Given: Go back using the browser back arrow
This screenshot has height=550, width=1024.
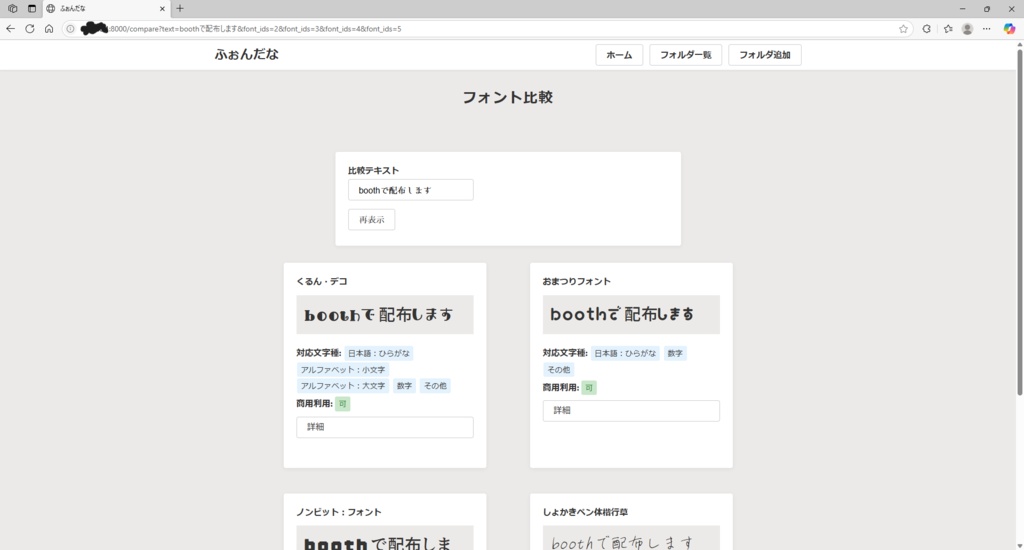Looking at the screenshot, I should pyautogui.click(x=10, y=29).
